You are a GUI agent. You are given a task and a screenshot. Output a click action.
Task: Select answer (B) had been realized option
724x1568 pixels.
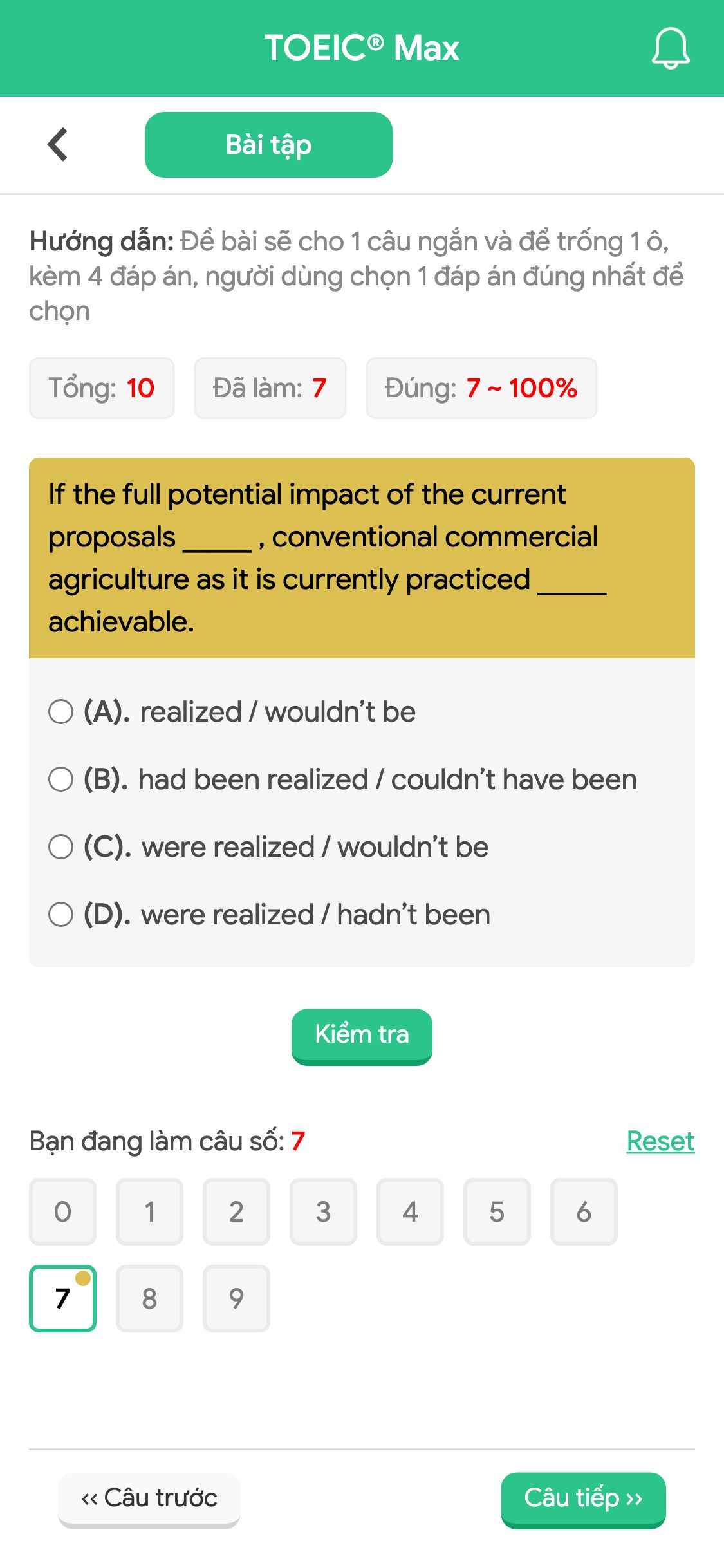(x=61, y=779)
